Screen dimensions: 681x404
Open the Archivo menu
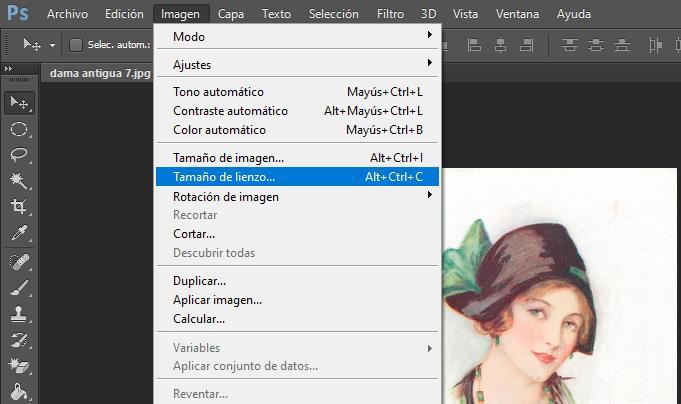tap(67, 14)
